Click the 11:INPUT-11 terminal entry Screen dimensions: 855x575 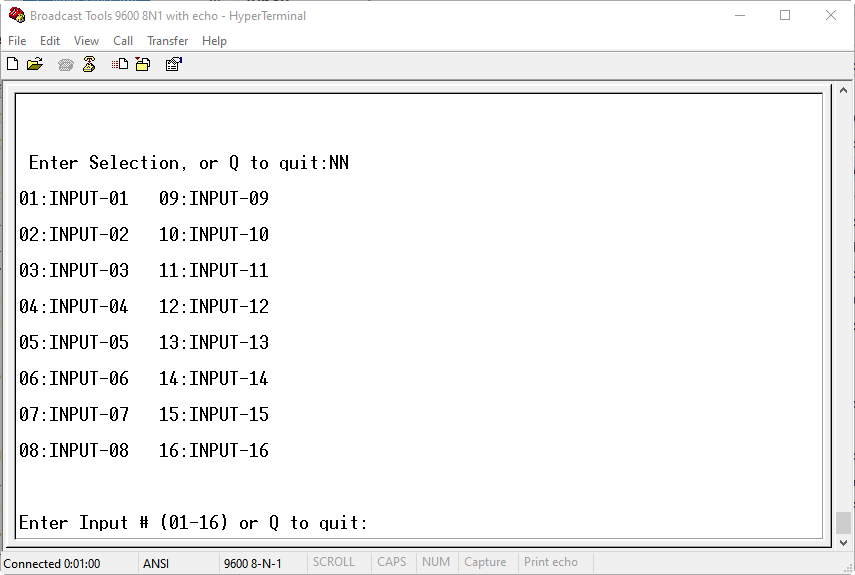click(x=214, y=270)
